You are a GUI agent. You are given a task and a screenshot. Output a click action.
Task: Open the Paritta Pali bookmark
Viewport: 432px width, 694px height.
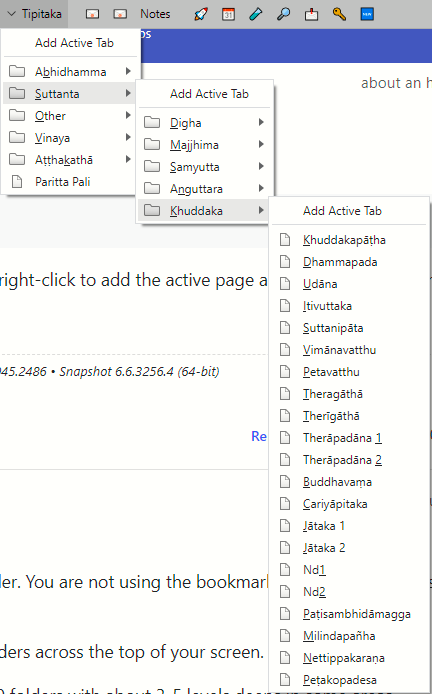[71, 181]
